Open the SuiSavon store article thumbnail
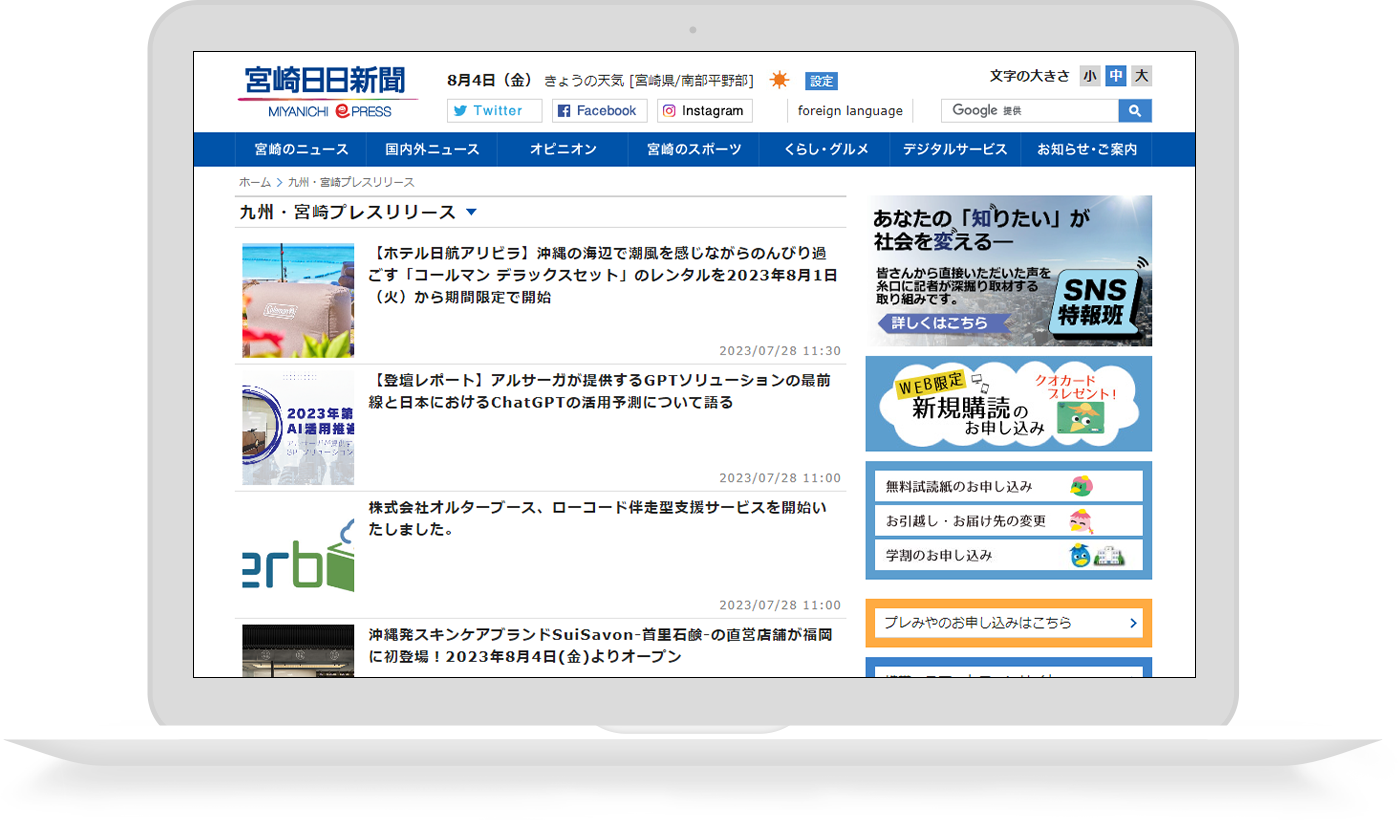 298,651
